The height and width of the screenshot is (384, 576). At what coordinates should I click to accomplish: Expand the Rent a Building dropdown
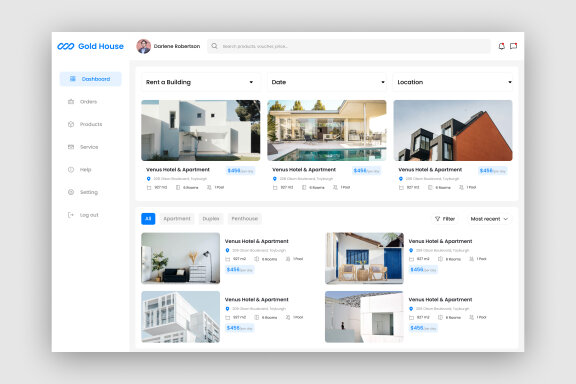click(x=201, y=82)
